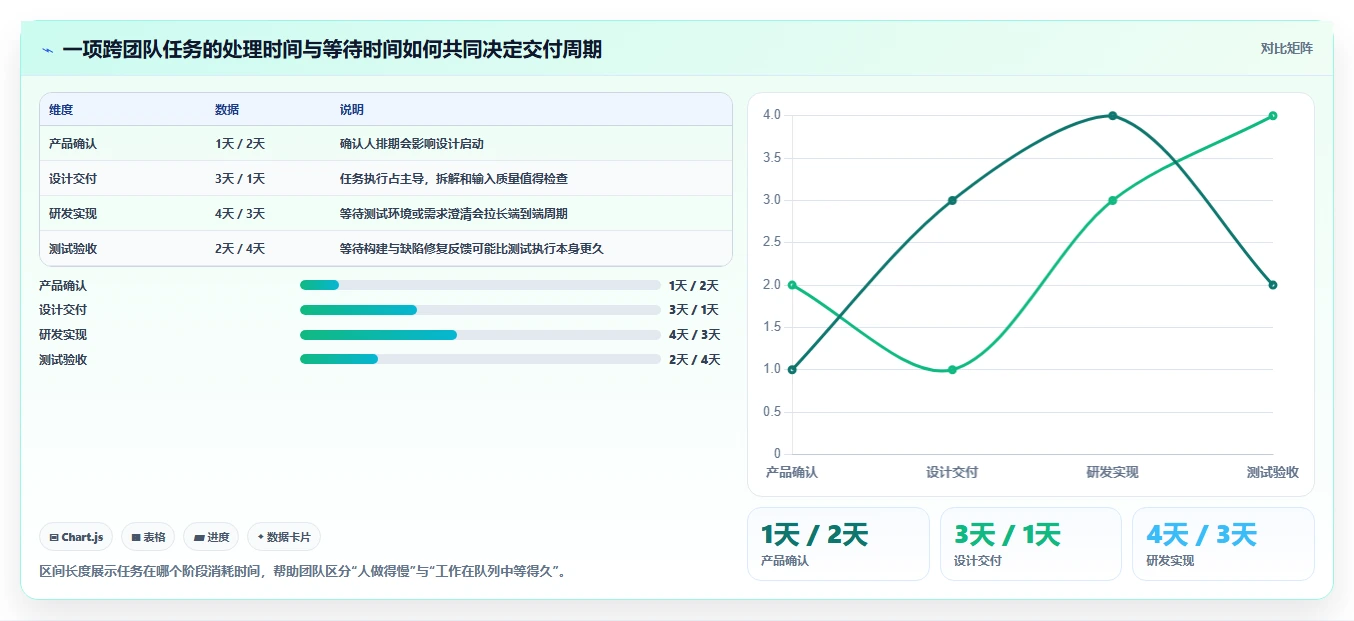Screen dimensions: 1354x621
Task: Select the Chart.js tag chip
Action: [77, 537]
